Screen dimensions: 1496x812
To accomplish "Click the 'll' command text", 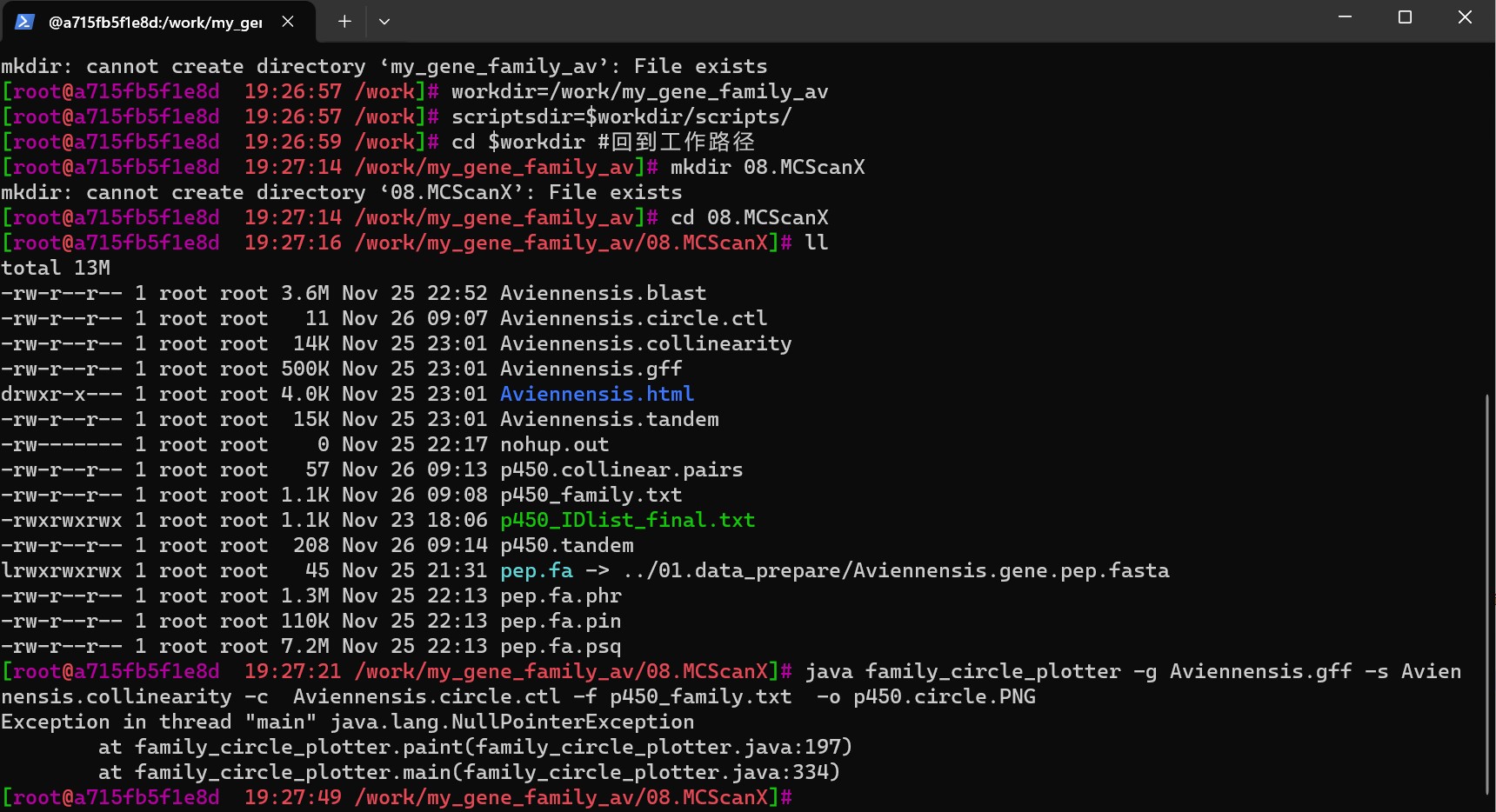I will coord(816,243).
